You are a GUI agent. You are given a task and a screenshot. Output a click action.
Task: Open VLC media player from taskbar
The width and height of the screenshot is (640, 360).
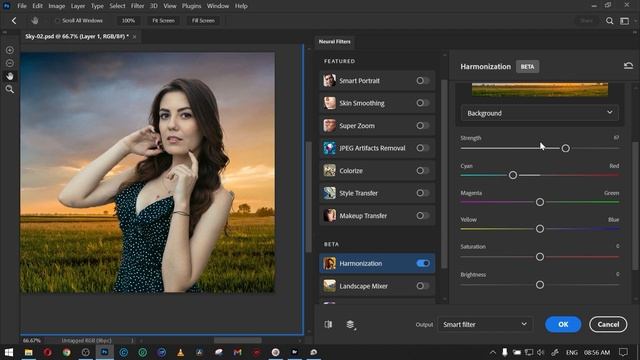click(180, 352)
